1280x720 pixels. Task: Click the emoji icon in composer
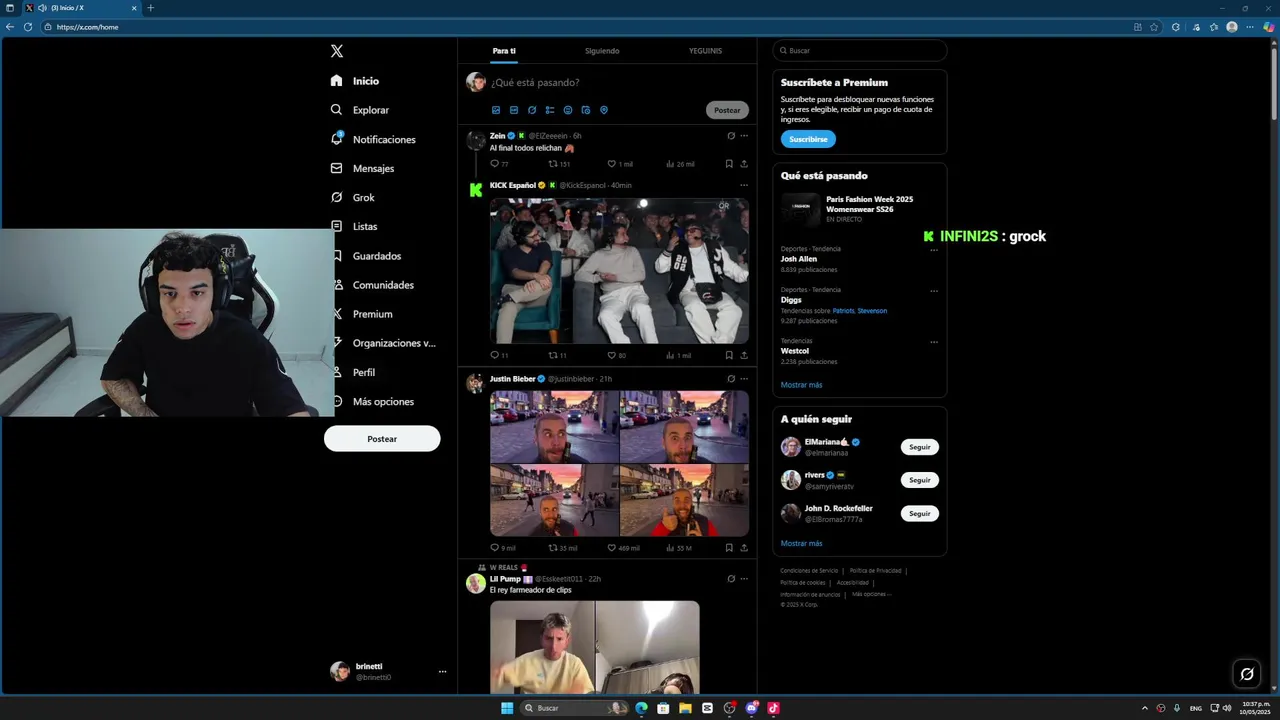568,110
